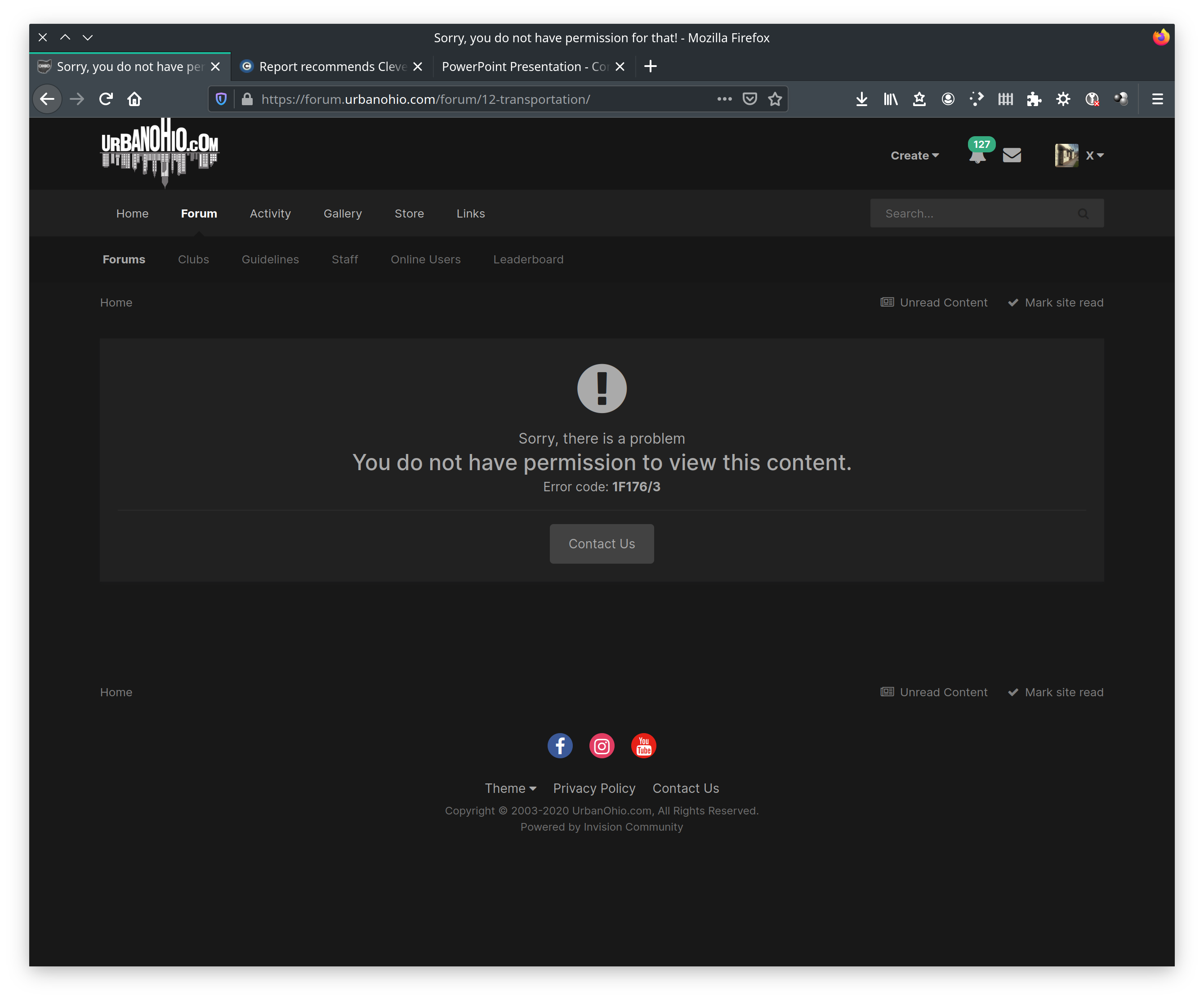Screen dimensions: 1204x1001
Task: Click the Contact Us button
Action: tap(602, 543)
